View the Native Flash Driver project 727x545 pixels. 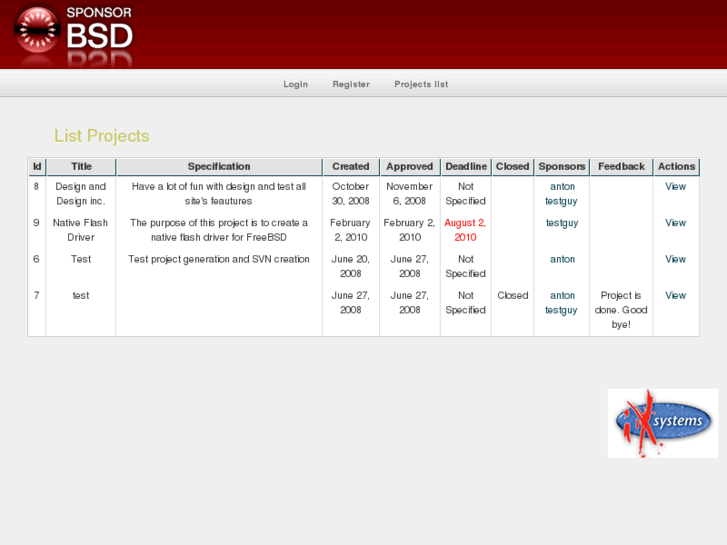pyautogui.click(x=675, y=223)
